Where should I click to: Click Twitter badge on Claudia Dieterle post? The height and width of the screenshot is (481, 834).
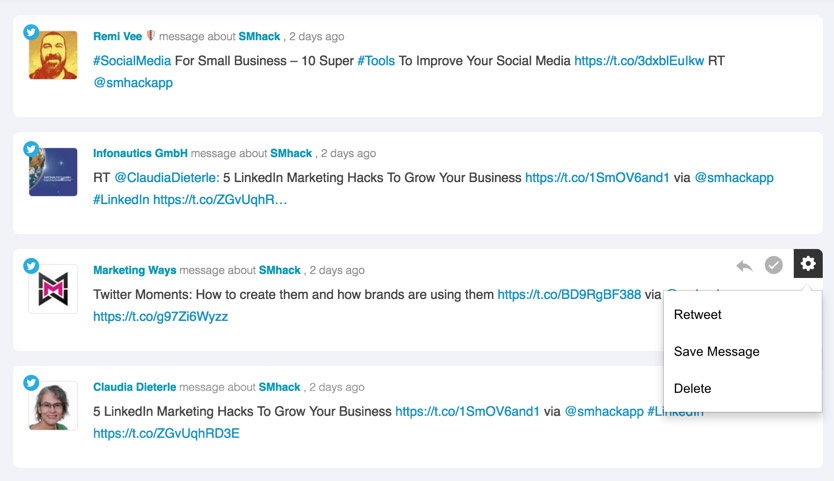pos(31,383)
